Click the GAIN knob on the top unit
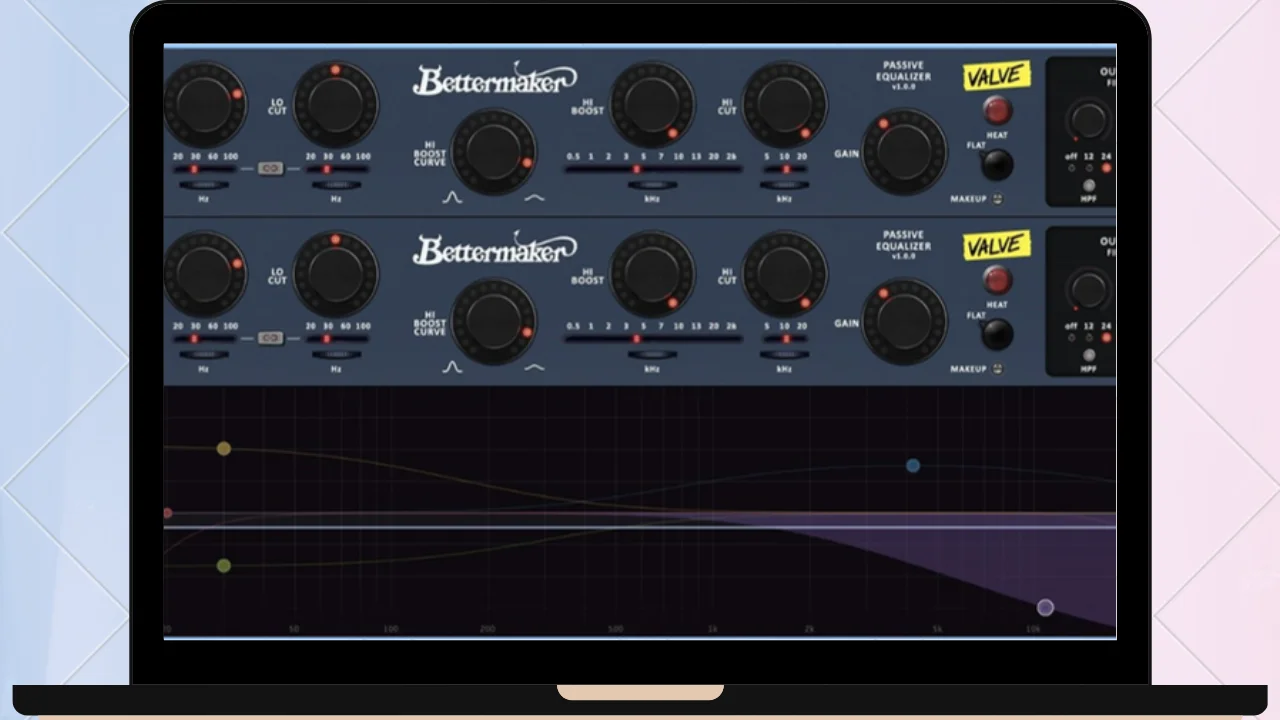 tap(904, 152)
